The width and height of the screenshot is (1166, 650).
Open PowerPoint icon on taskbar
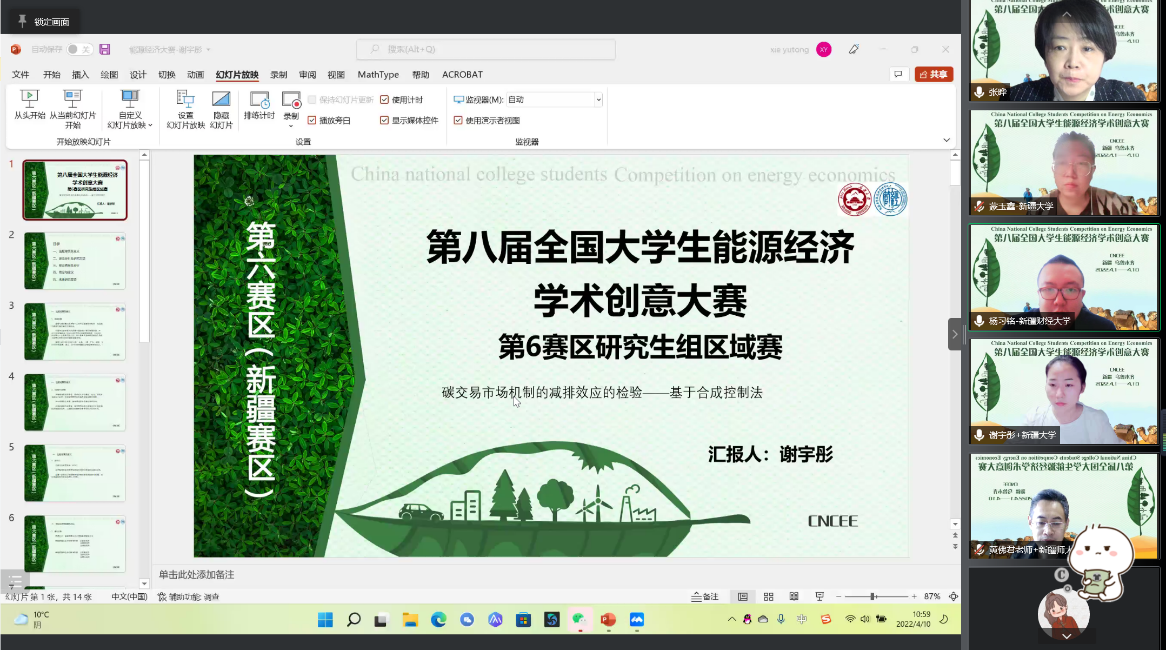[x=608, y=620]
